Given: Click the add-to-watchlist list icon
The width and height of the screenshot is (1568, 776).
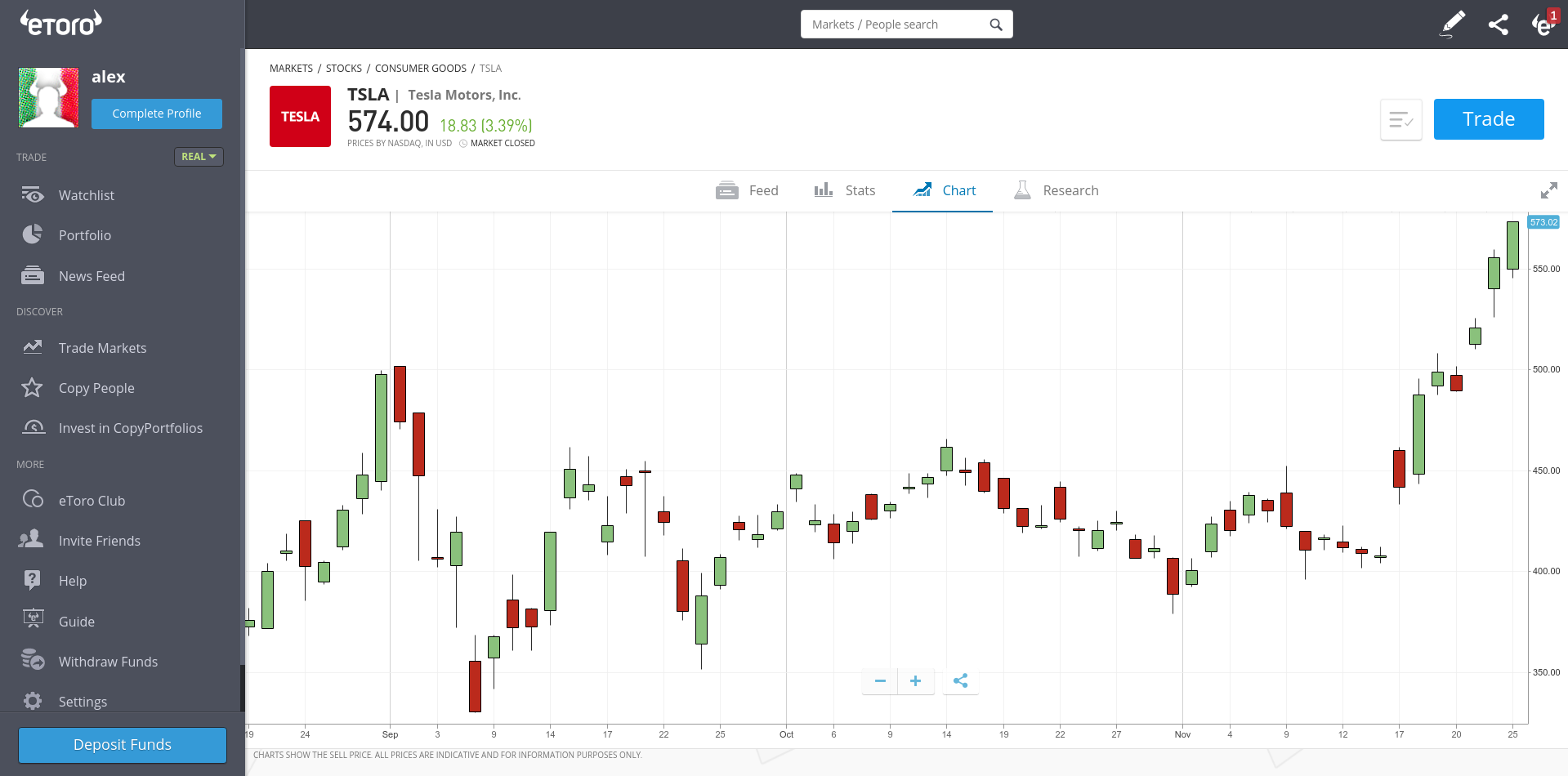Looking at the screenshot, I should pyautogui.click(x=1400, y=120).
